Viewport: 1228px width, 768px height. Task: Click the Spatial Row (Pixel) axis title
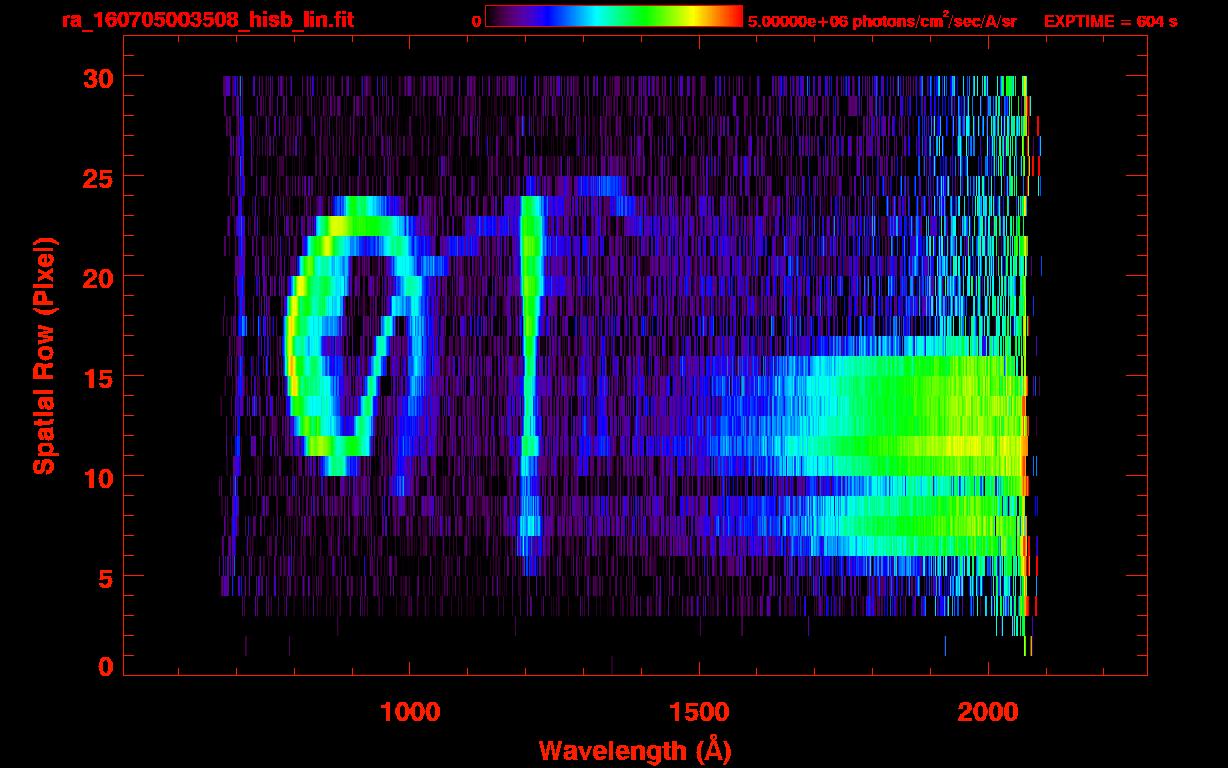(44, 356)
